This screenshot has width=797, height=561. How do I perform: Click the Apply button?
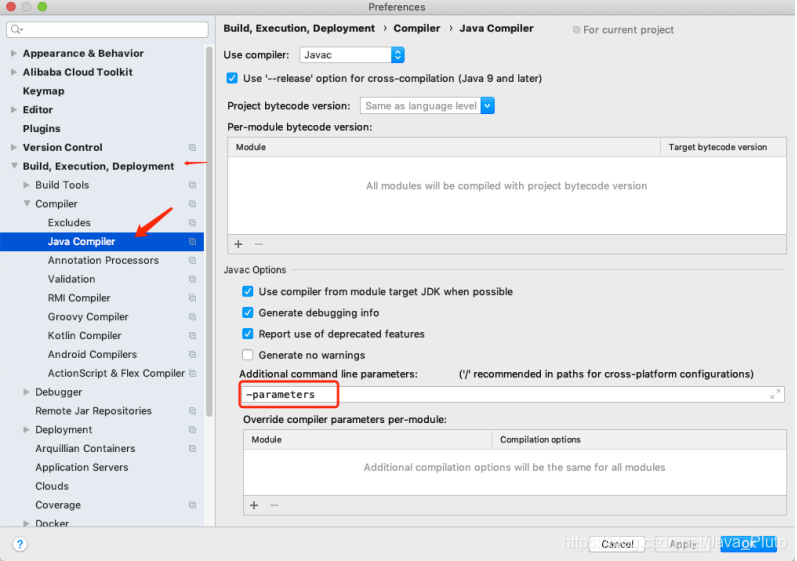coord(683,544)
